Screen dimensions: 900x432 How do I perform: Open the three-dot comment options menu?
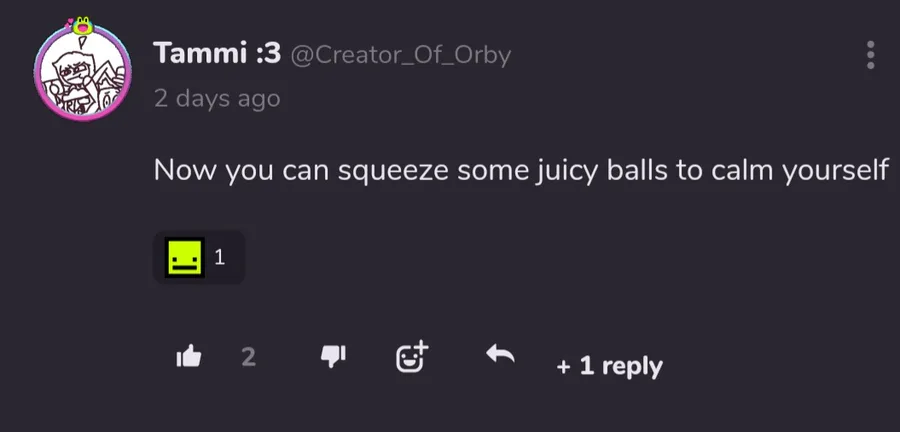(870, 55)
